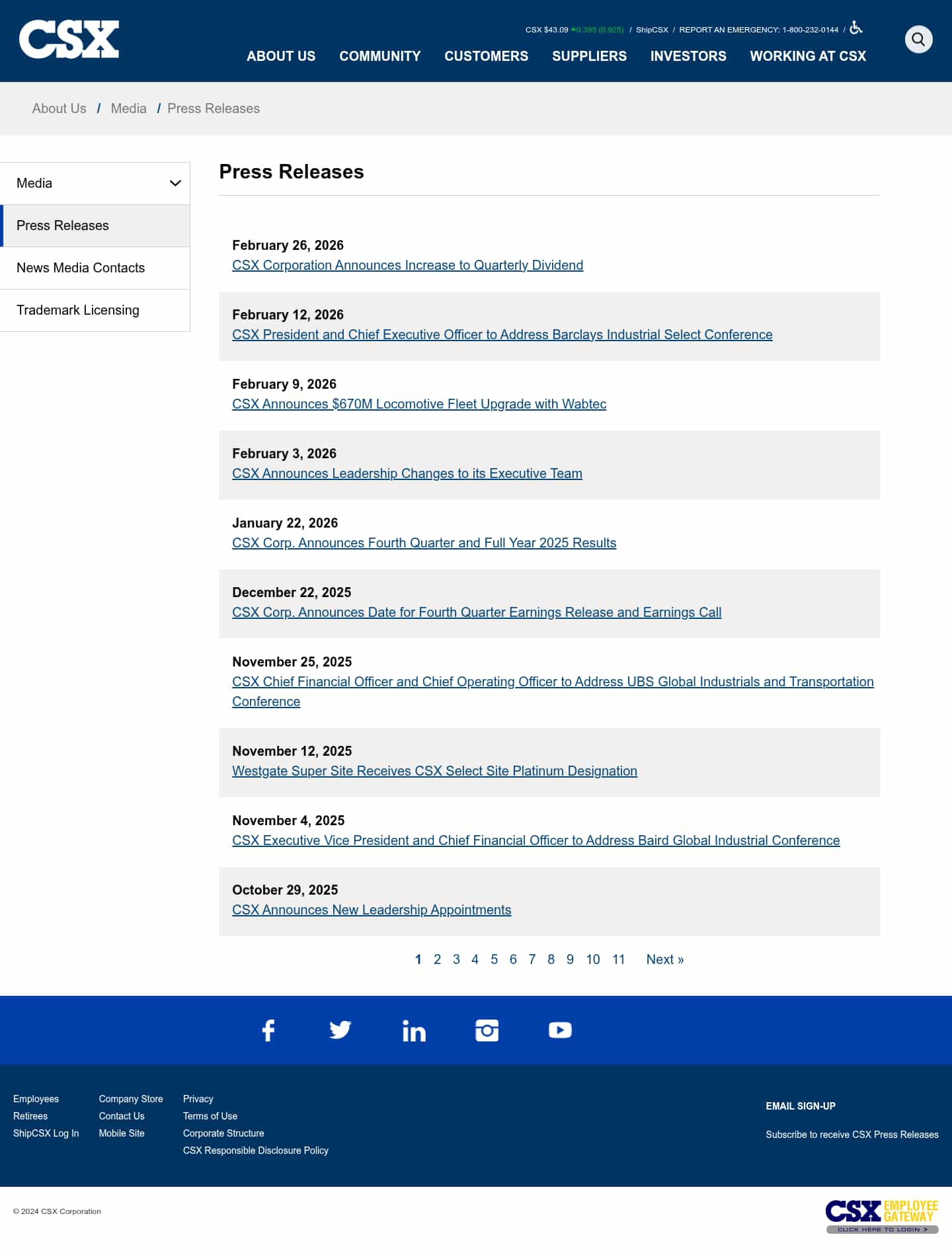Open the Retirees footer link
The width and height of the screenshot is (952, 1253).
30,1116
